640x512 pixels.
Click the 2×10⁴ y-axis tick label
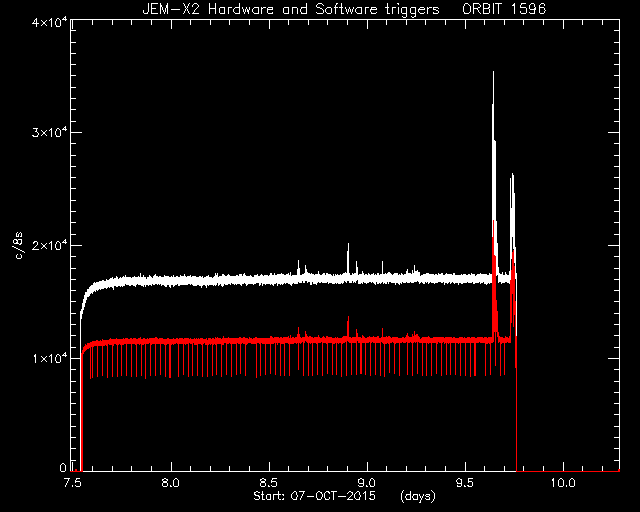(x=47, y=246)
